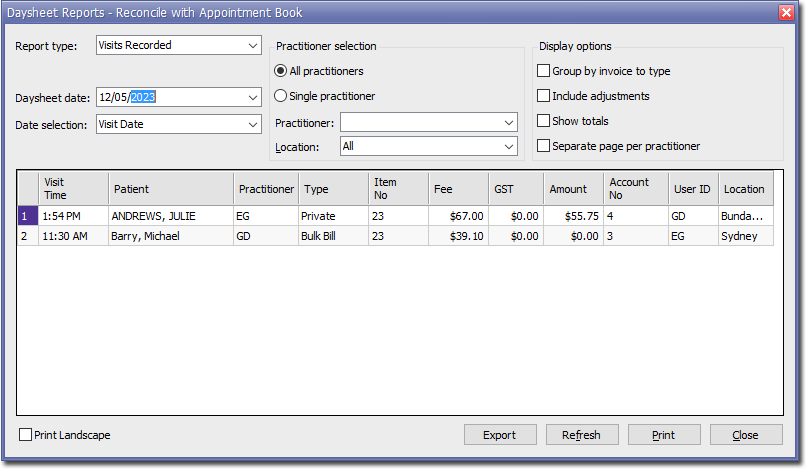Screen dimensions: 806x469
Task: Expand the Daysheet date picker
Action: pyautogui.click(x=252, y=97)
